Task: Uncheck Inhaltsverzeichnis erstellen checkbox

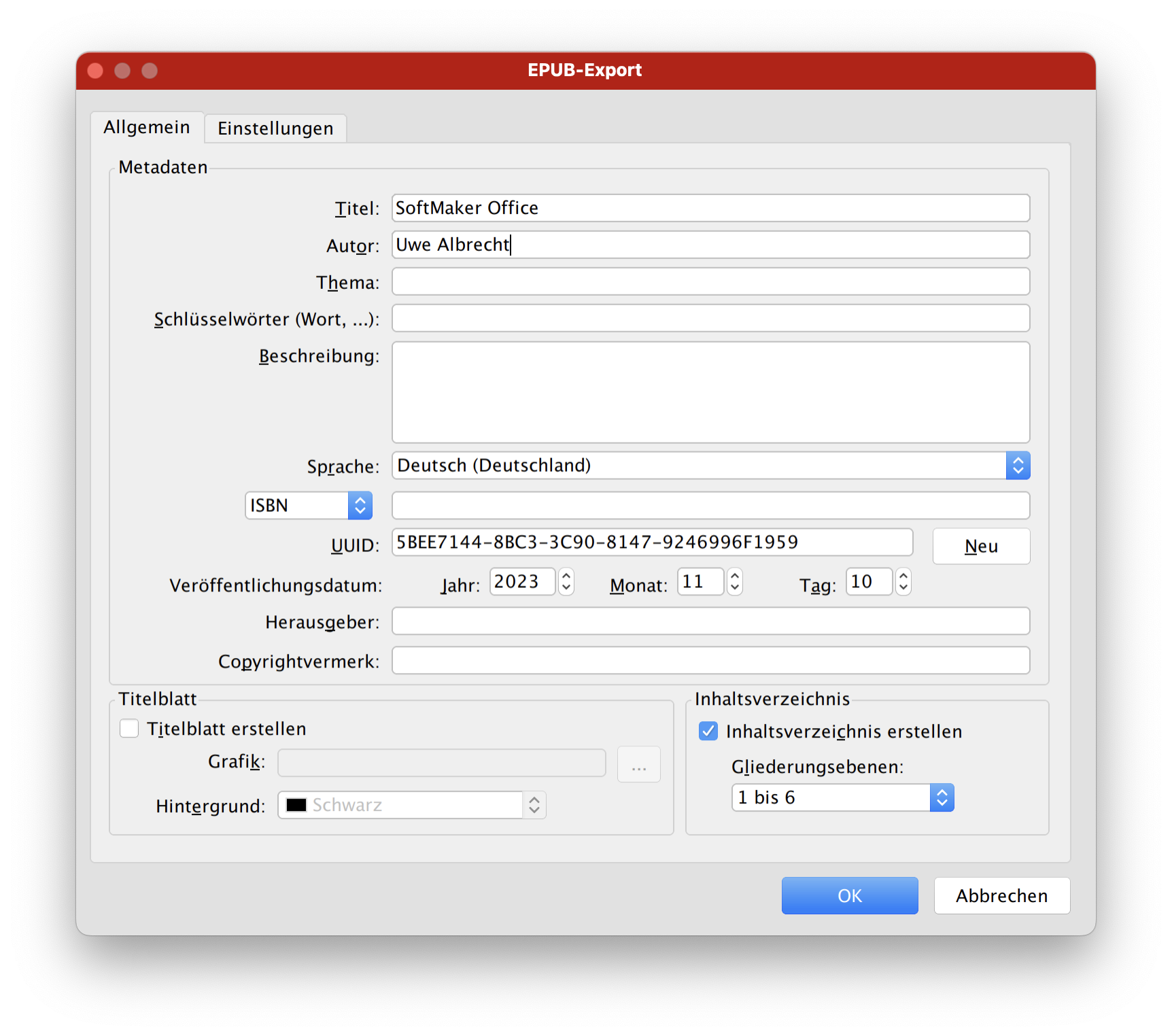Action: point(708,731)
